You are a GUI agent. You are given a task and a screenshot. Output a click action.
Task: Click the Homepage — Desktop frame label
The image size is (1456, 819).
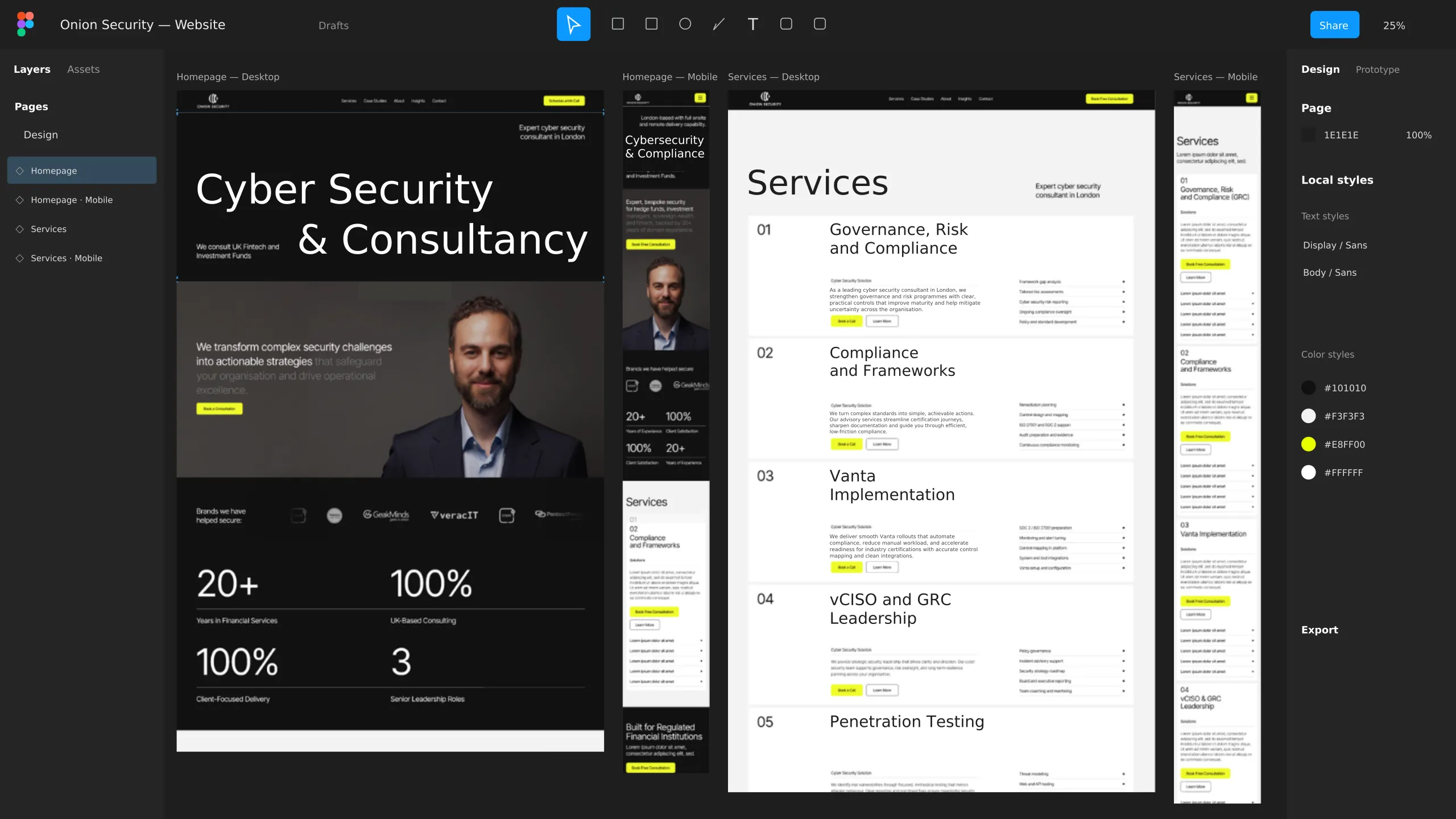227,77
